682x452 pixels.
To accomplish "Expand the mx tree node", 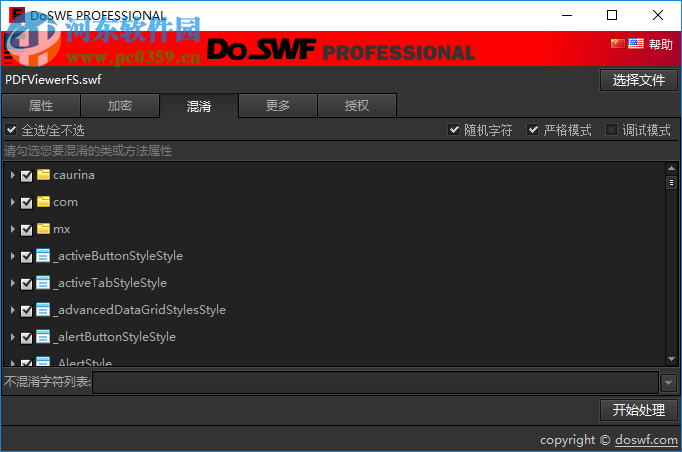I will (x=13, y=229).
